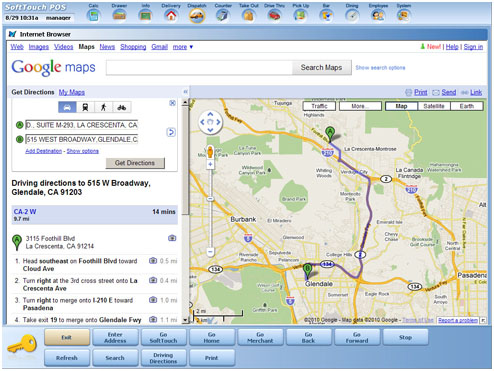Expand the 'more' Google services dropdown
Viewport: 494px width, 371px height.
click(x=183, y=47)
